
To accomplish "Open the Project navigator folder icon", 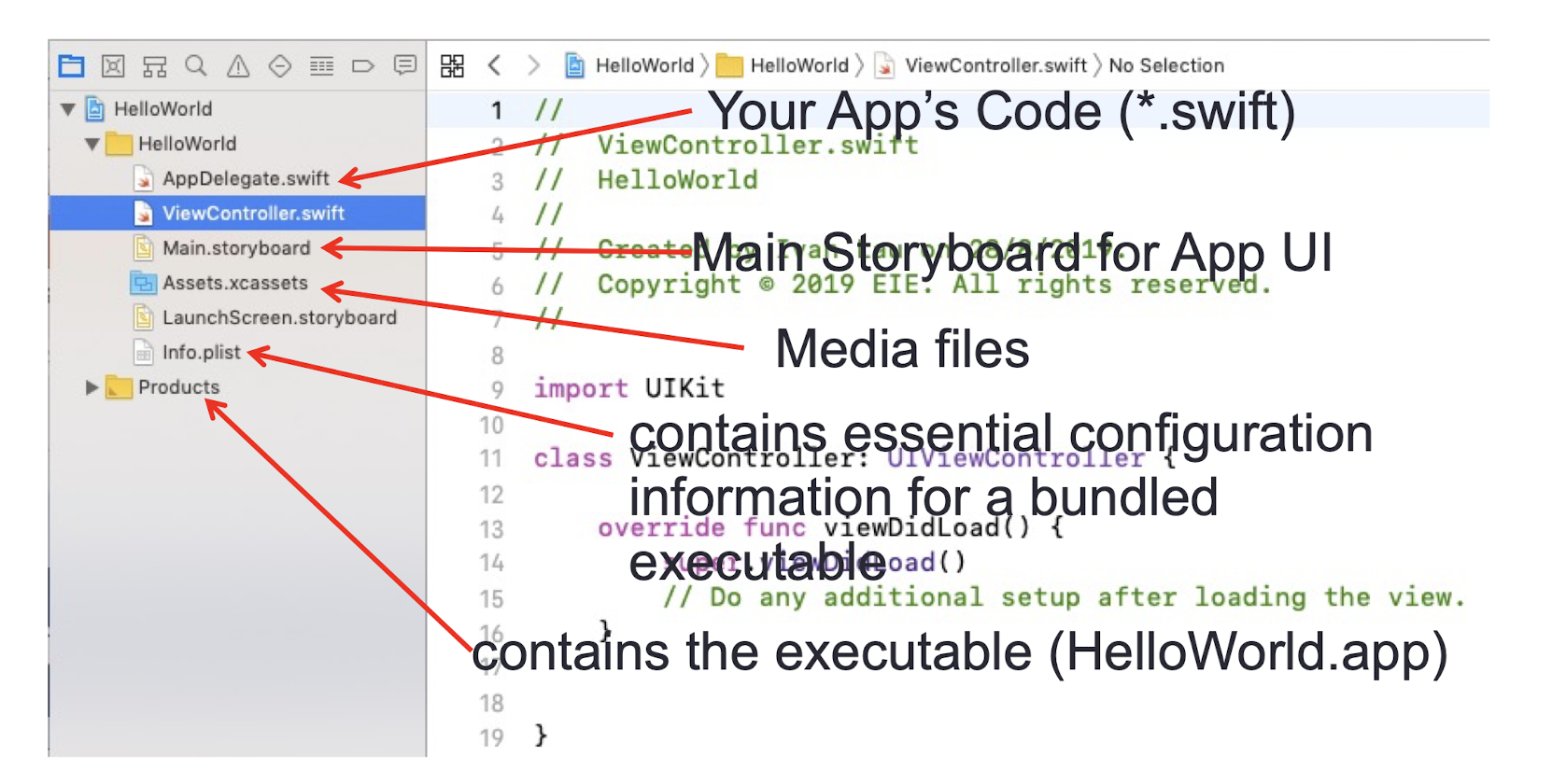I will (x=71, y=66).
